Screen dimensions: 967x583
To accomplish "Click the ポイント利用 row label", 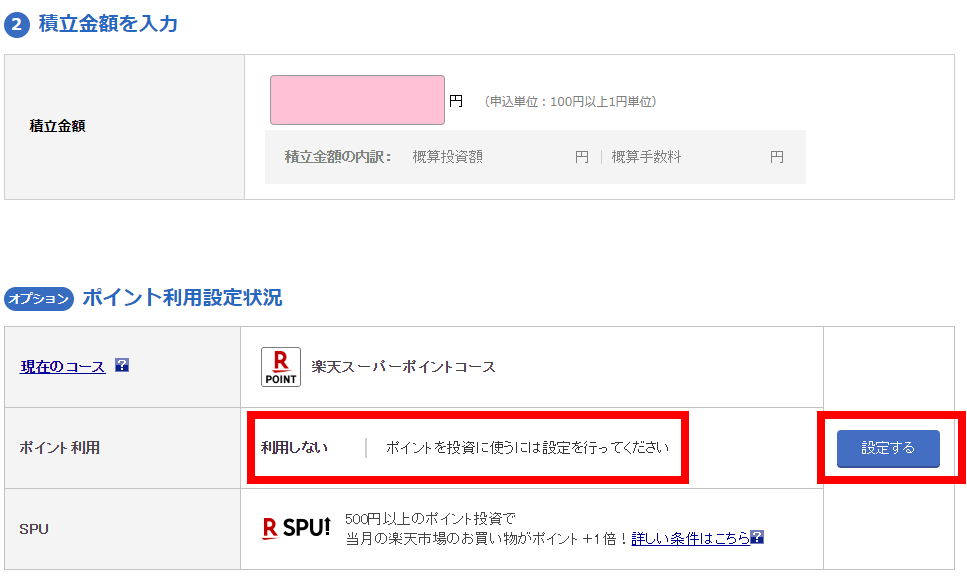I will tap(59, 447).
